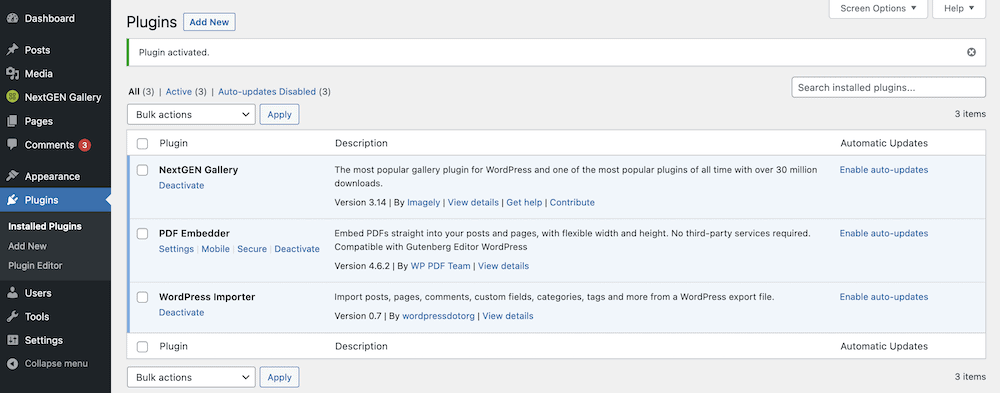Image resolution: width=1000 pixels, height=393 pixels.
Task: Click the Comments speech bubble icon
Action: pos(12,145)
